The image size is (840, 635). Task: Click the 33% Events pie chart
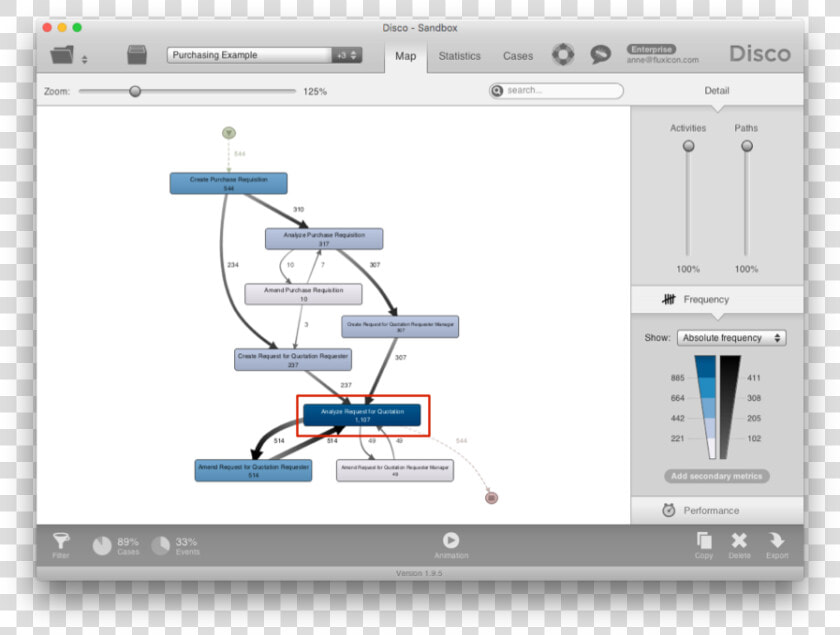point(160,546)
